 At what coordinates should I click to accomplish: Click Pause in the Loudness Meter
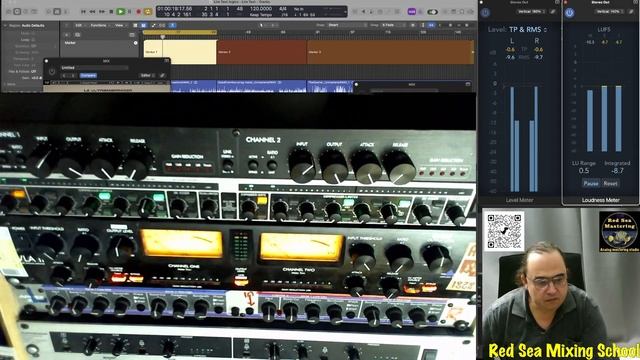click(x=591, y=184)
